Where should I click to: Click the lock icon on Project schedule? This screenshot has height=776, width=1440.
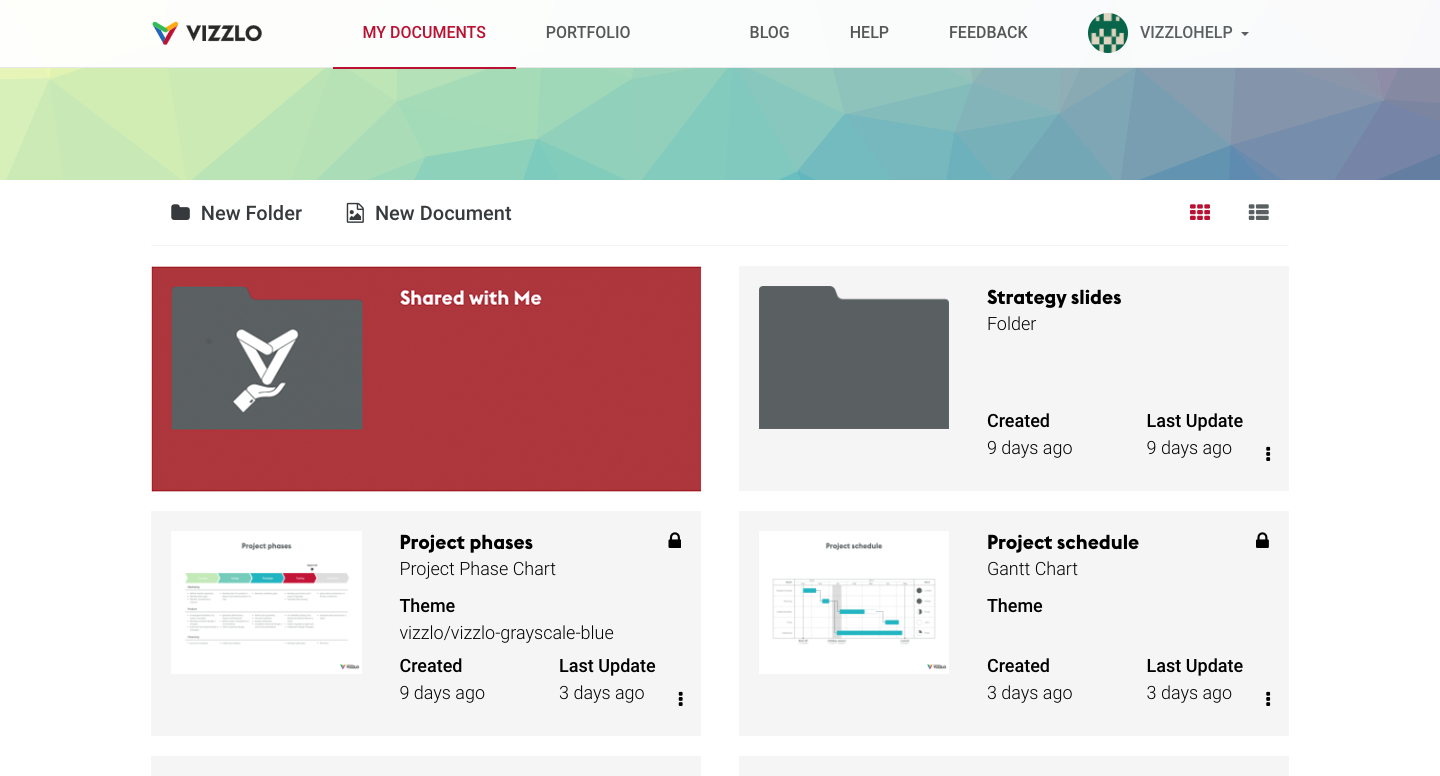(1262, 541)
